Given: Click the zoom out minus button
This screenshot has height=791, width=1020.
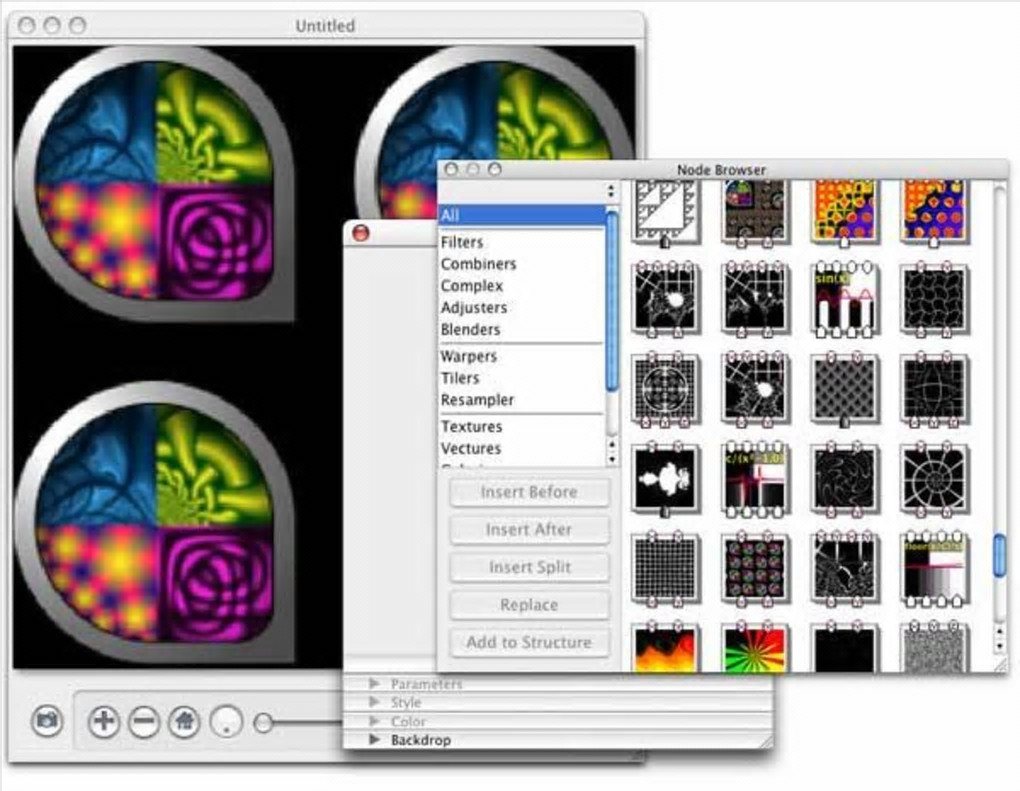Looking at the screenshot, I should 144,721.
